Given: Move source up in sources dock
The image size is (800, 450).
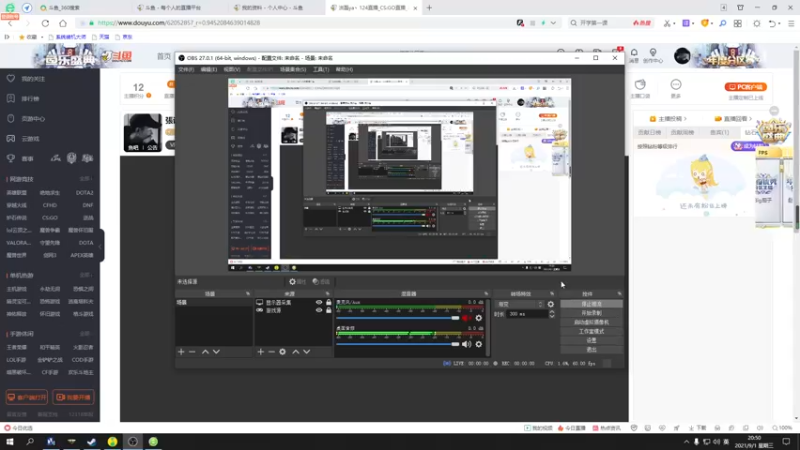Looking at the screenshot, I should (x=296, y=352).
